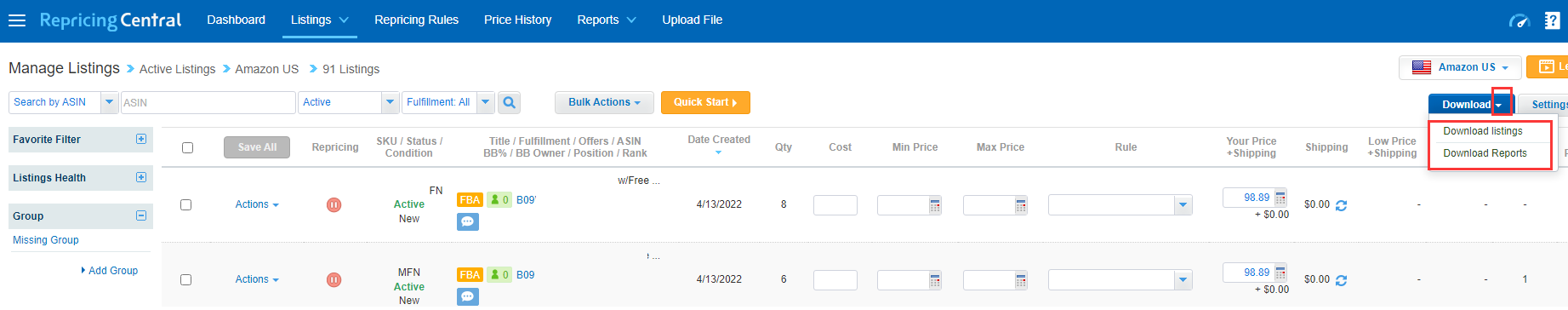Open the Amazon US marketplace dropdown
The height and width of the screenshot is (310, 1568).
(x=1460, y=67)
